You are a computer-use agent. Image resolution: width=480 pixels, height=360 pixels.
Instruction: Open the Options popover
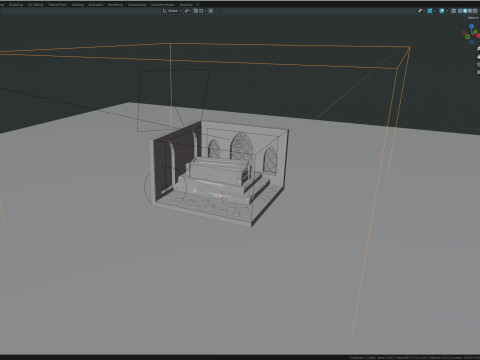click(473, 18)
